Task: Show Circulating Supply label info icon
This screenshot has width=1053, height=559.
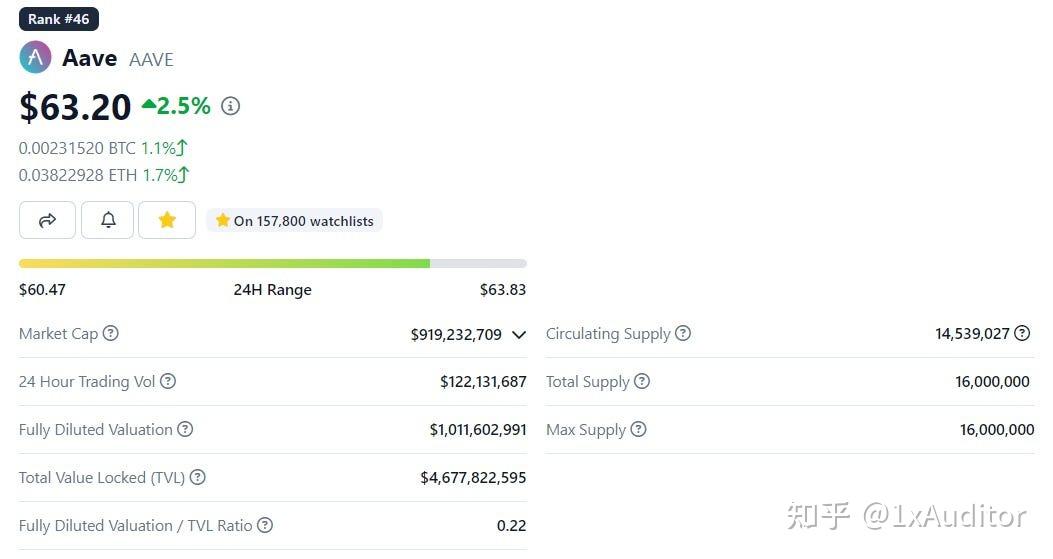Action: click(683, 333)
